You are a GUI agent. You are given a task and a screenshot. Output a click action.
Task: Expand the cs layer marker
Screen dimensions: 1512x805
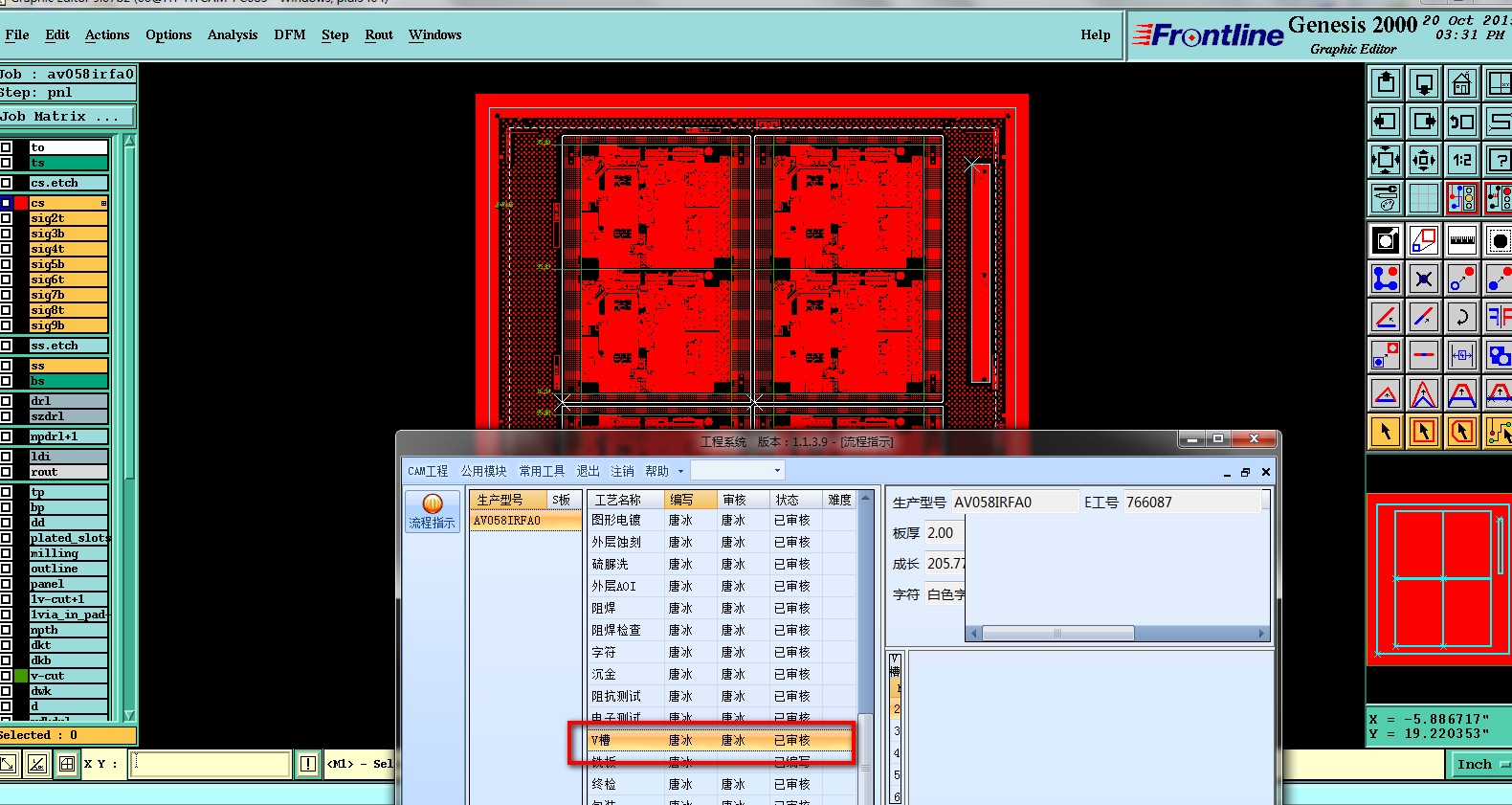[103, 203]
